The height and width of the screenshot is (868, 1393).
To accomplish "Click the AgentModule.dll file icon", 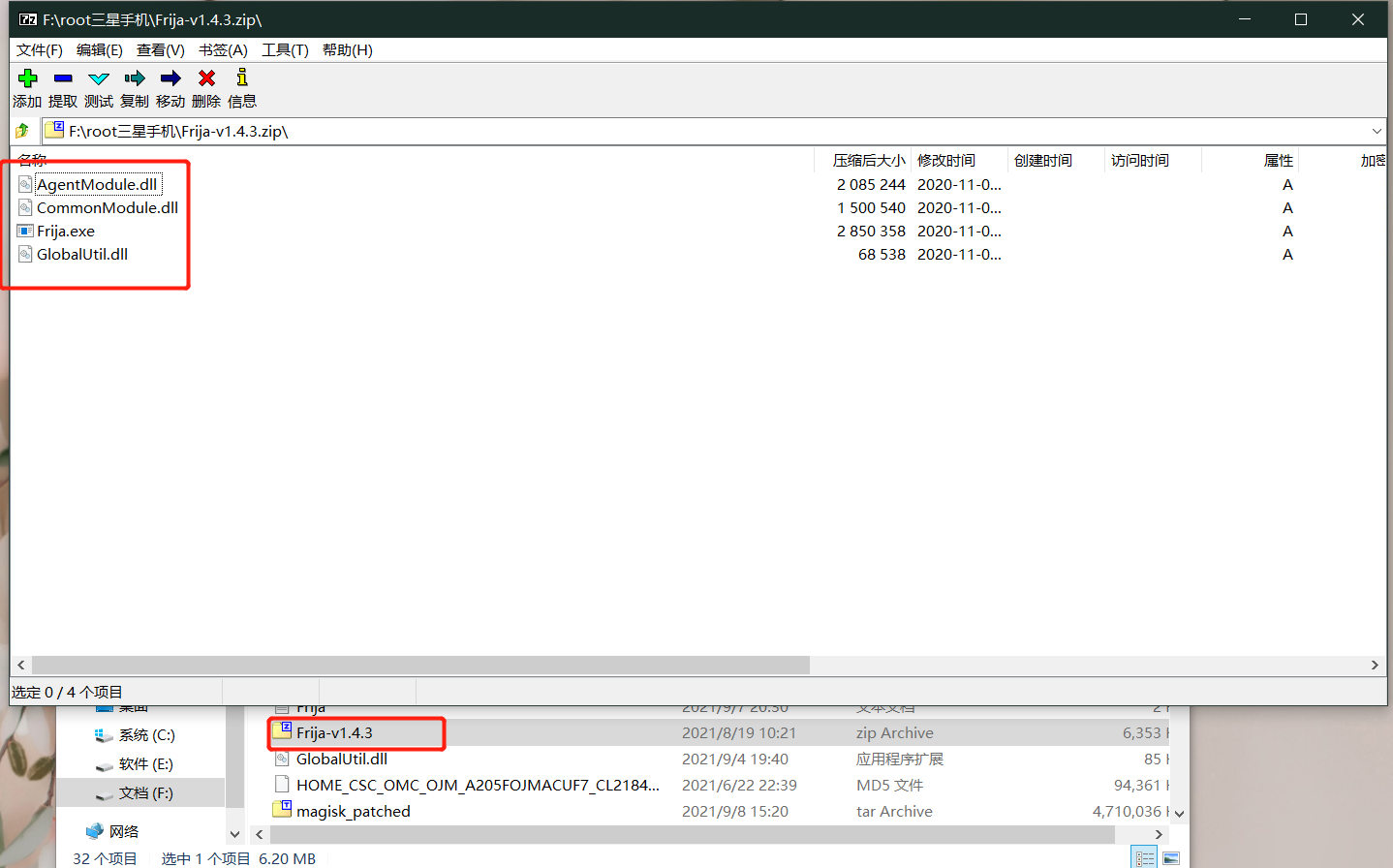I will point(25,184).
